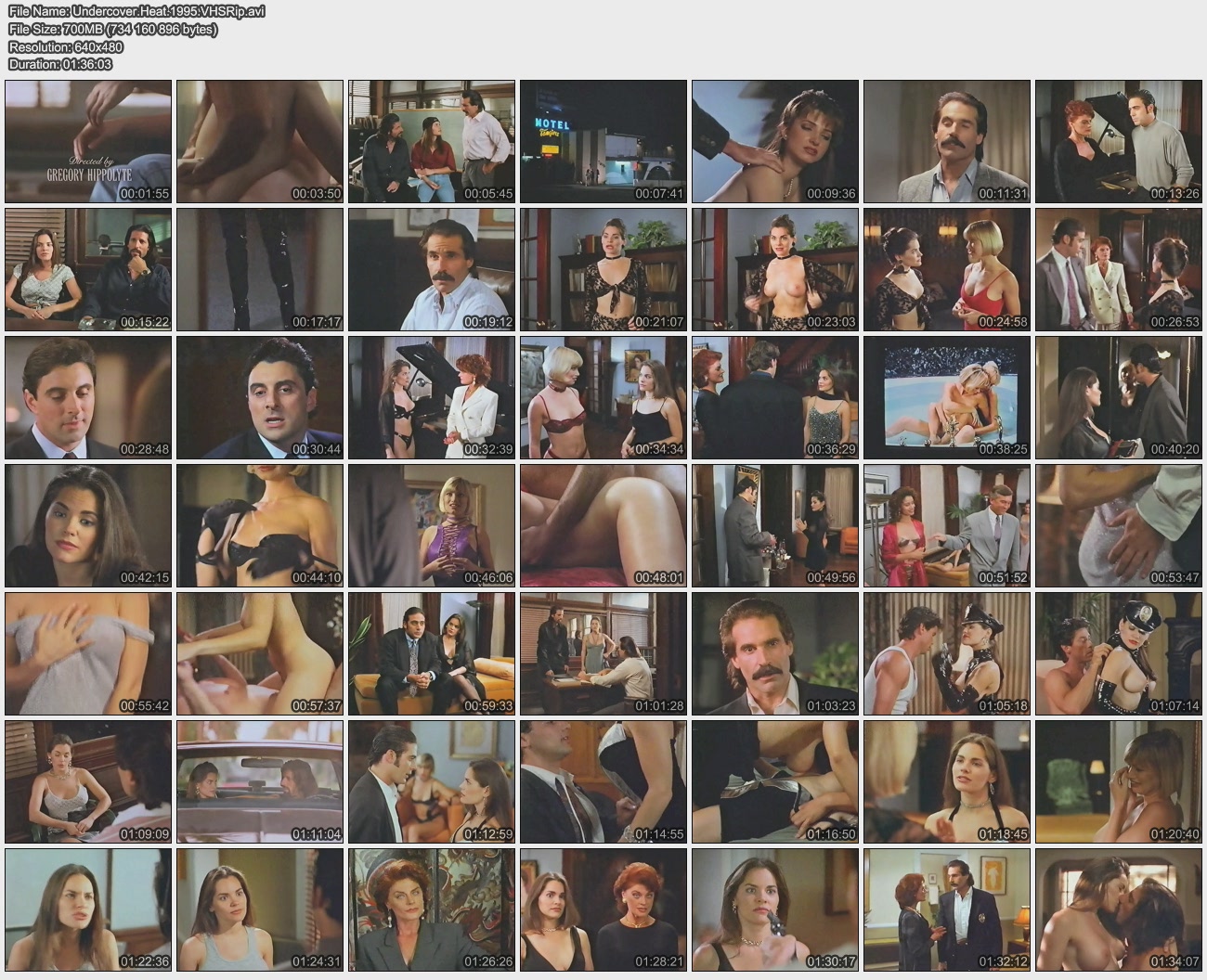The image size is (1207, 980).
Task: Click the car scene thumbnail at 01:11:04
Action: coord(260,781)
